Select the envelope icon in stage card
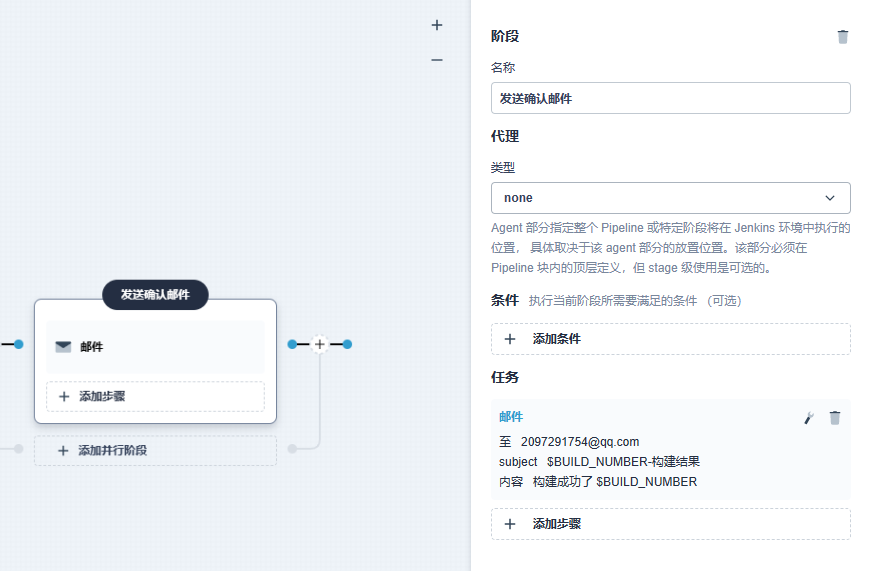Screen dimensions: 869x571 click(x=63, y=347)
